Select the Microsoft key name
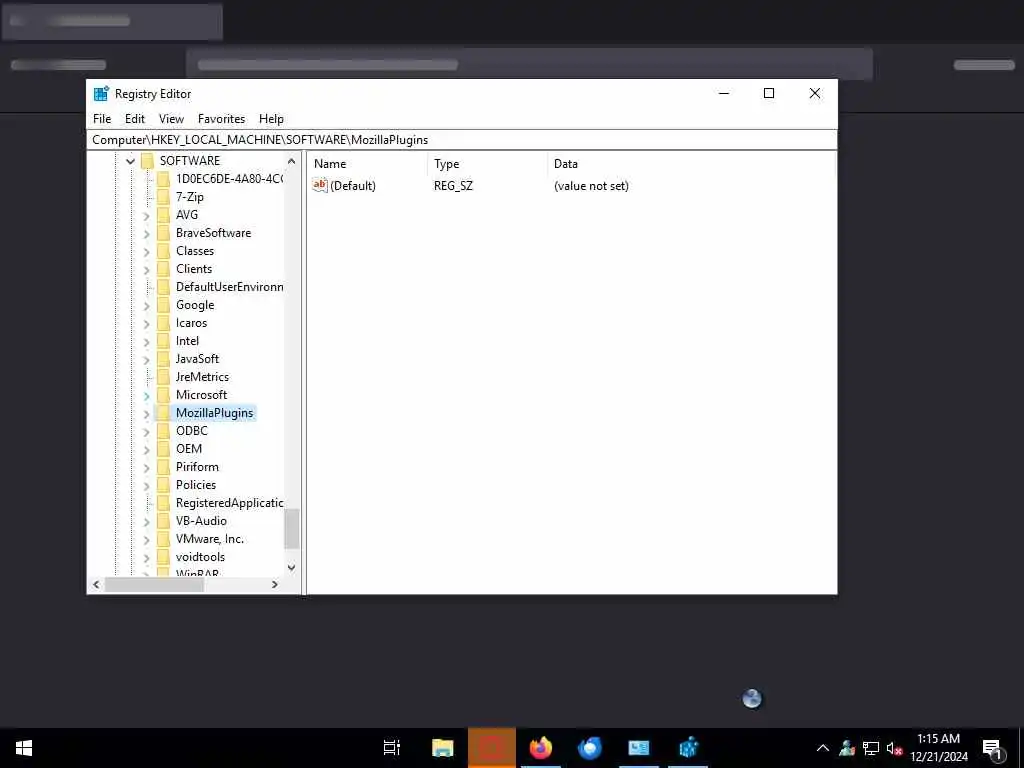 [201, 395]
